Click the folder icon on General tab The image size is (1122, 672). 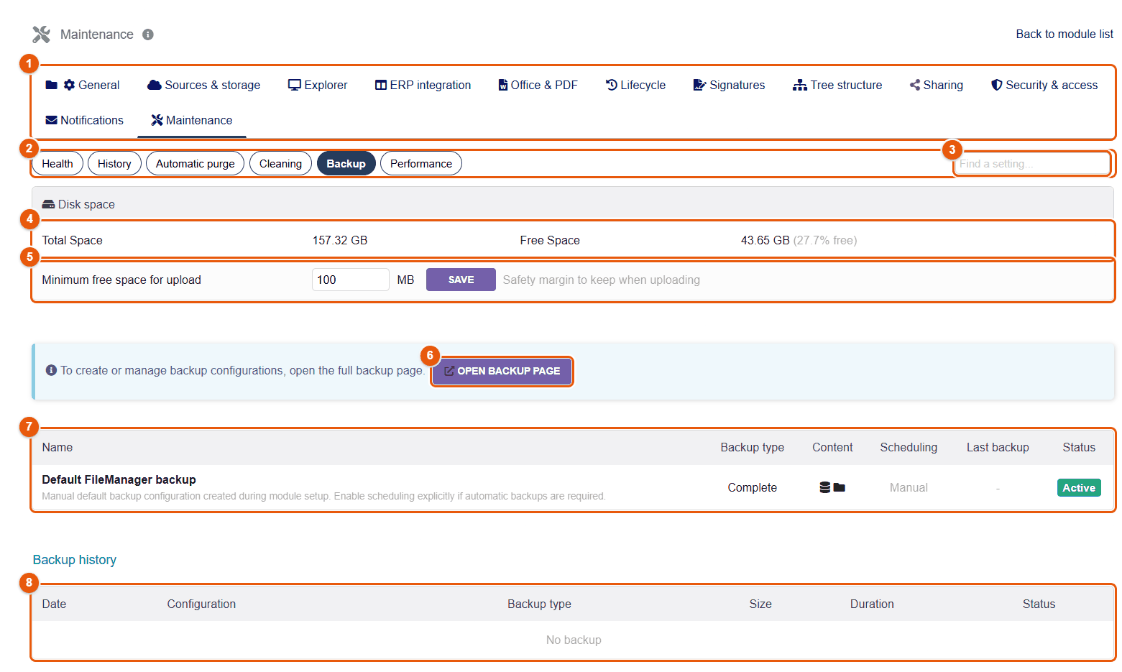(52, 85)
